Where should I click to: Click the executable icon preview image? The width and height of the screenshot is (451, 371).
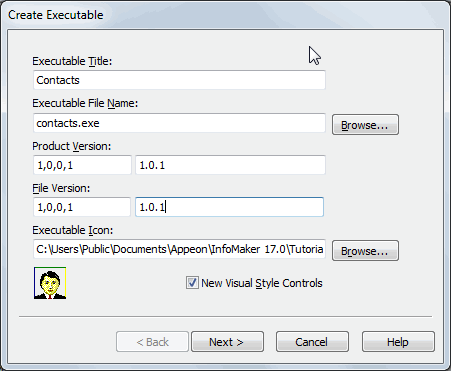(50, 283)
